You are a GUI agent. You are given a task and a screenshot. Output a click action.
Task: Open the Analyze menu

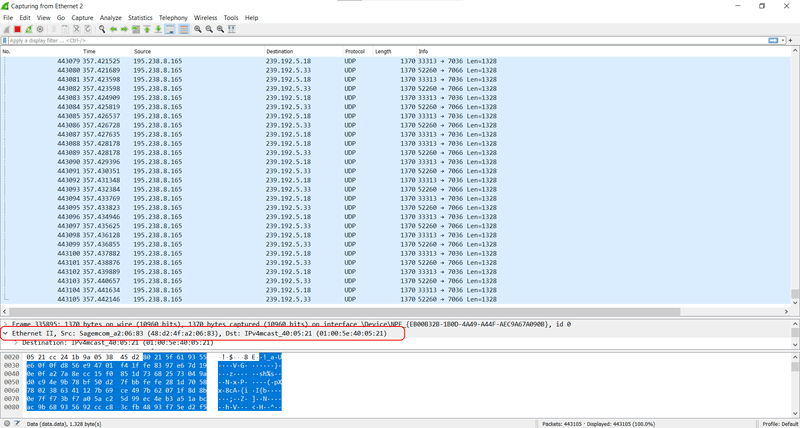click(x=111, y=17)
